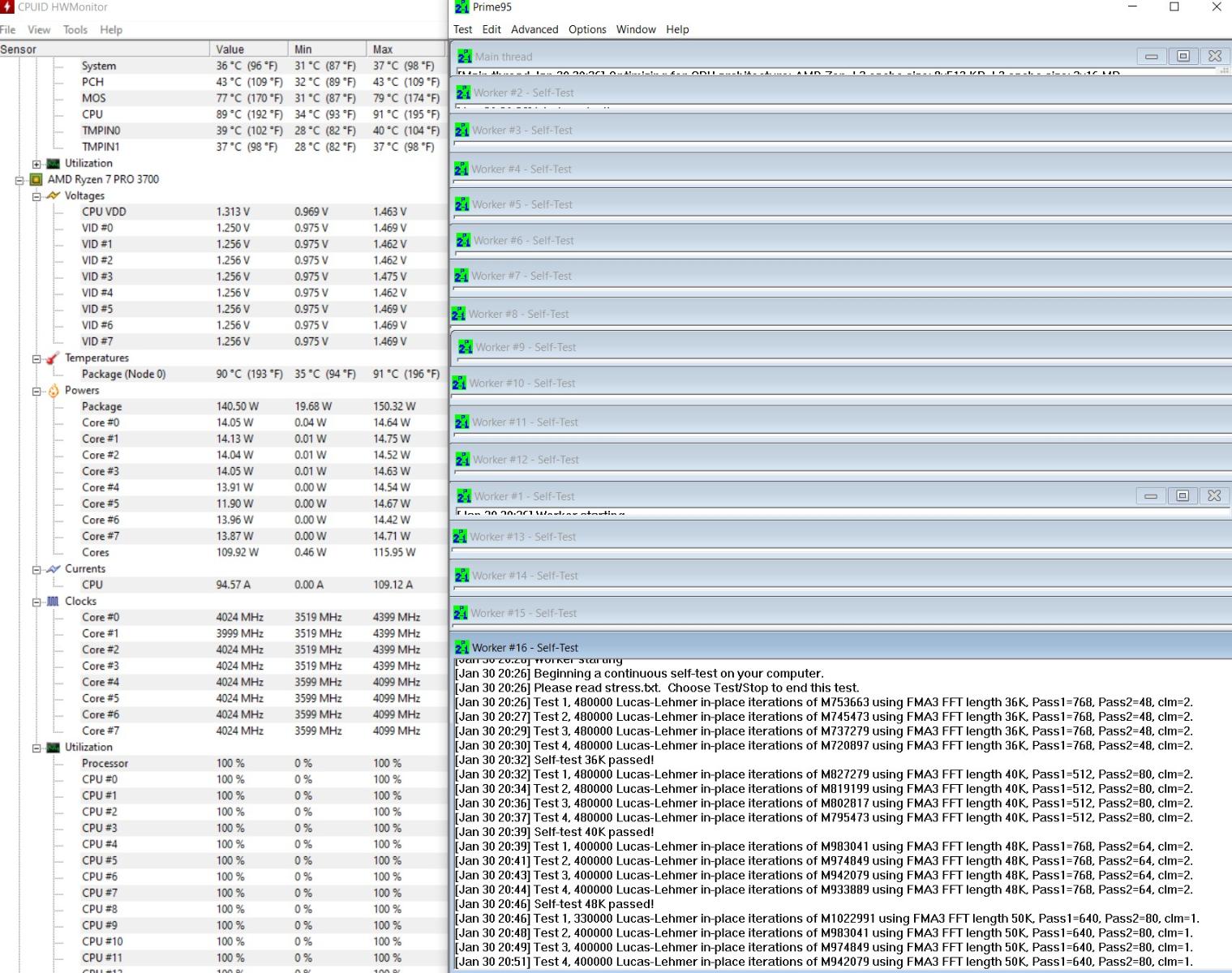Select the Worker #14 - Self-Test title bar
Screen dimensions: 1232x973
pyautogui.click(x=841, y=575)
